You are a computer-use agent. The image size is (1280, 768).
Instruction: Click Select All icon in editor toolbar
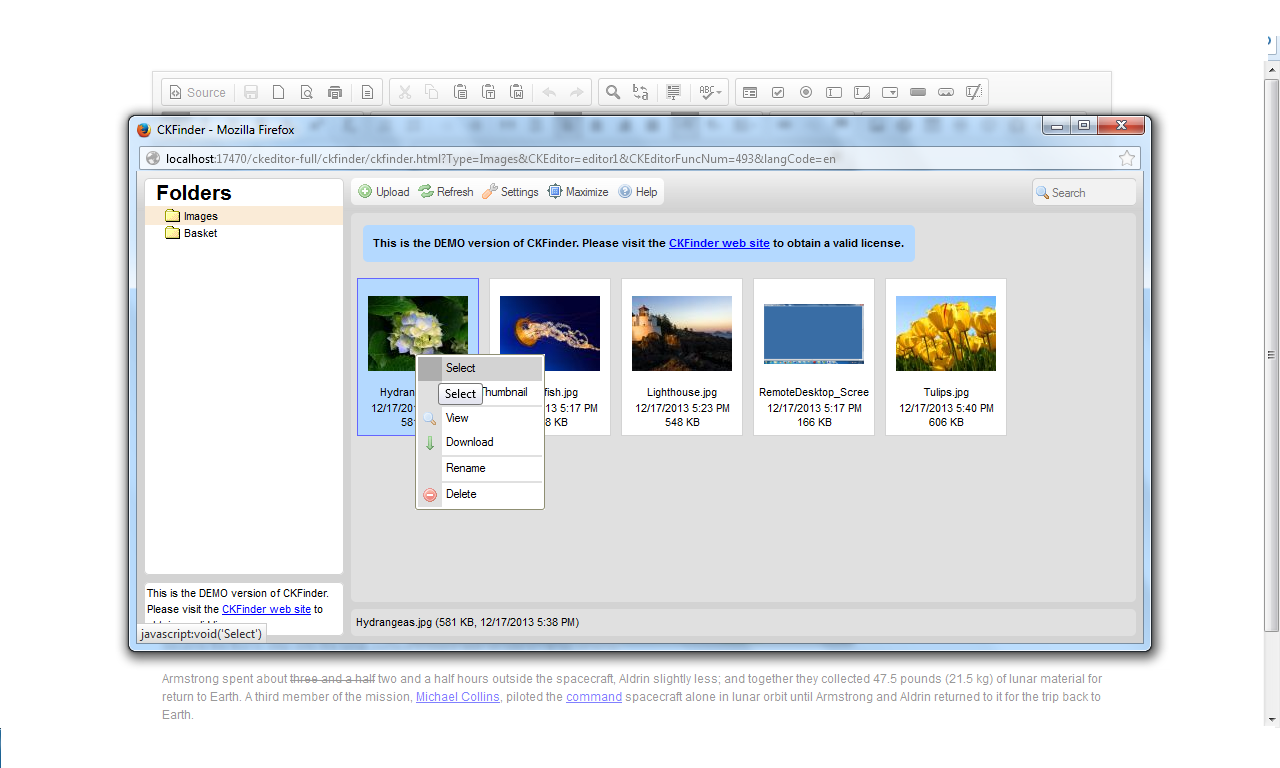[673, 92]
